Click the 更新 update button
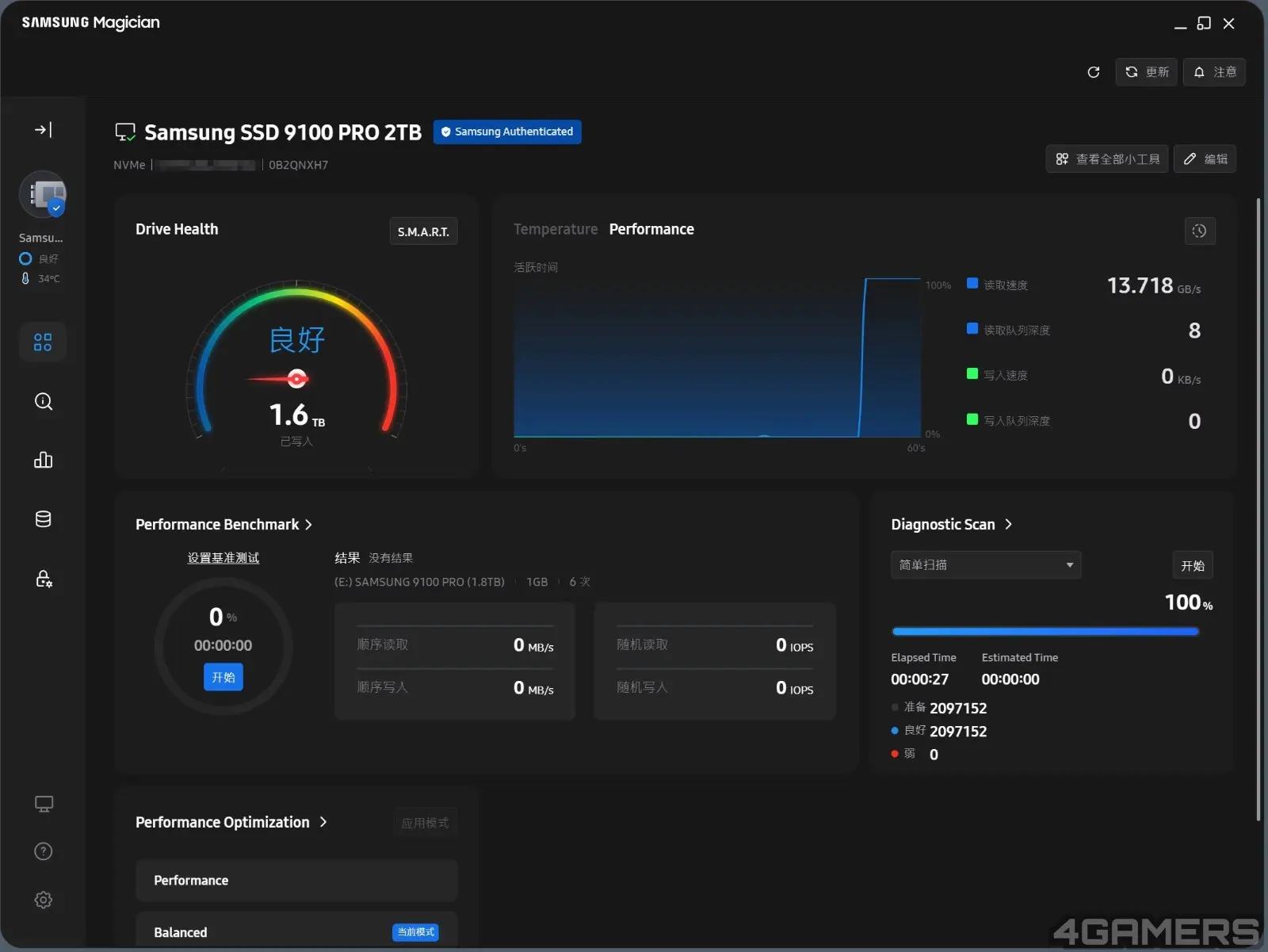 [x=1146, y=72]
